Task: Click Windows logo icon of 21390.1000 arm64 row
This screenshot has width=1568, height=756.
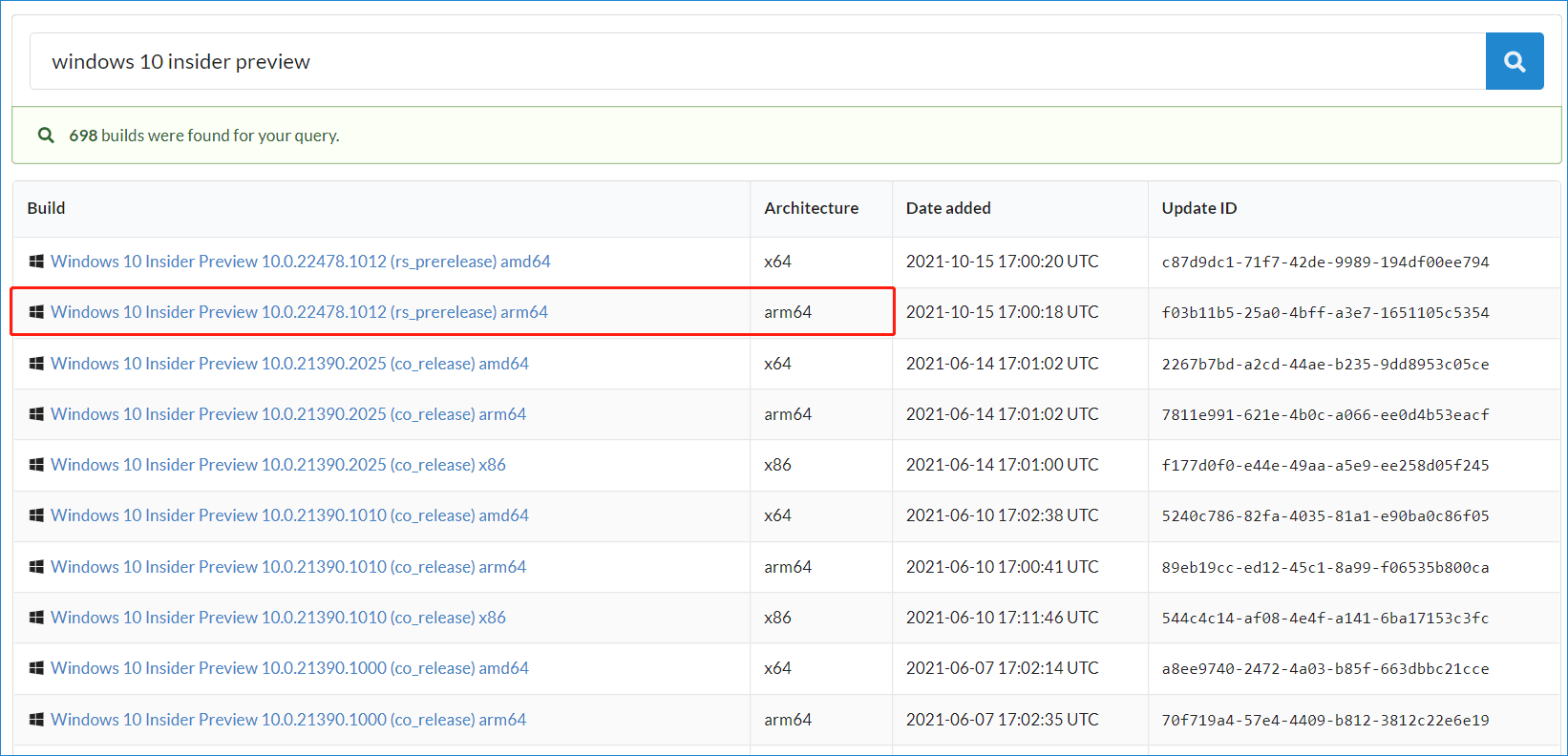Action: (x=36, y=720)
